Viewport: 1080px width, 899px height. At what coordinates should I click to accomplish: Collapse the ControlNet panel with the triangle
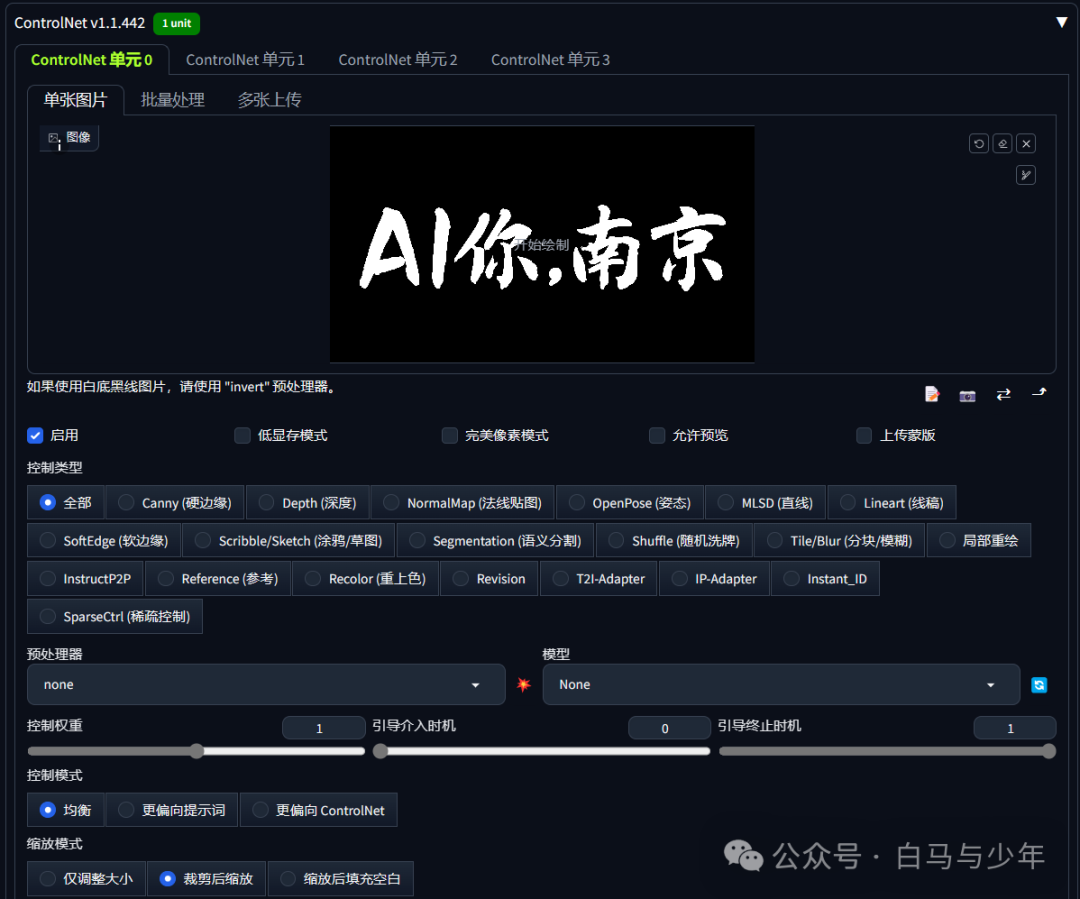(1061, 22)
